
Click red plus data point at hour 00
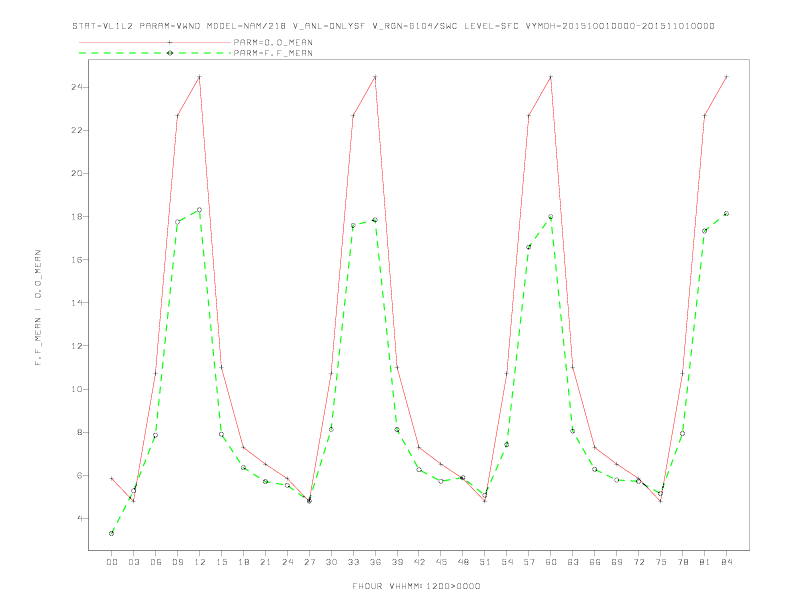pos(112,478)
